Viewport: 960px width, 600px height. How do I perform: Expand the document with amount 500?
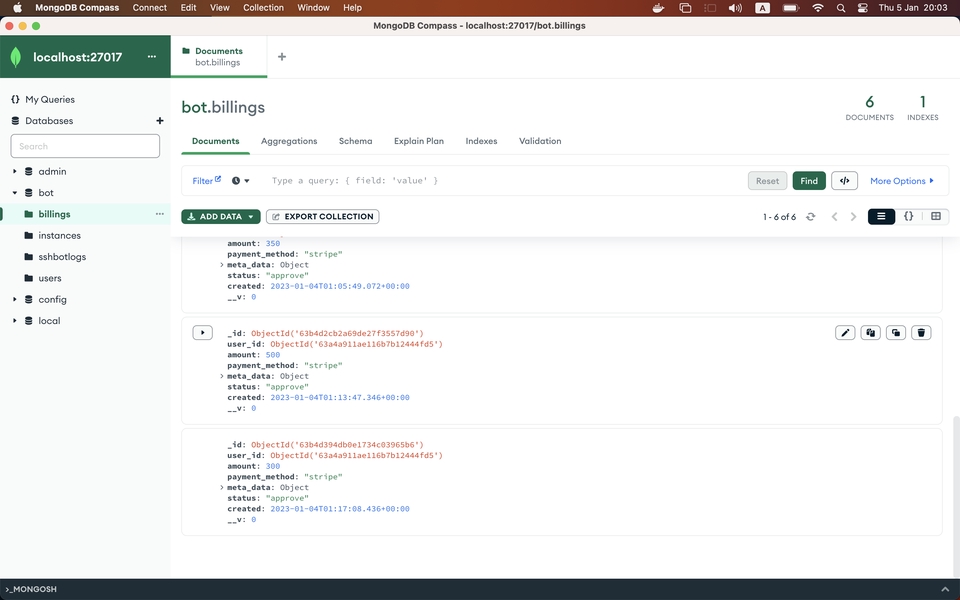click(x=203, y=332)
